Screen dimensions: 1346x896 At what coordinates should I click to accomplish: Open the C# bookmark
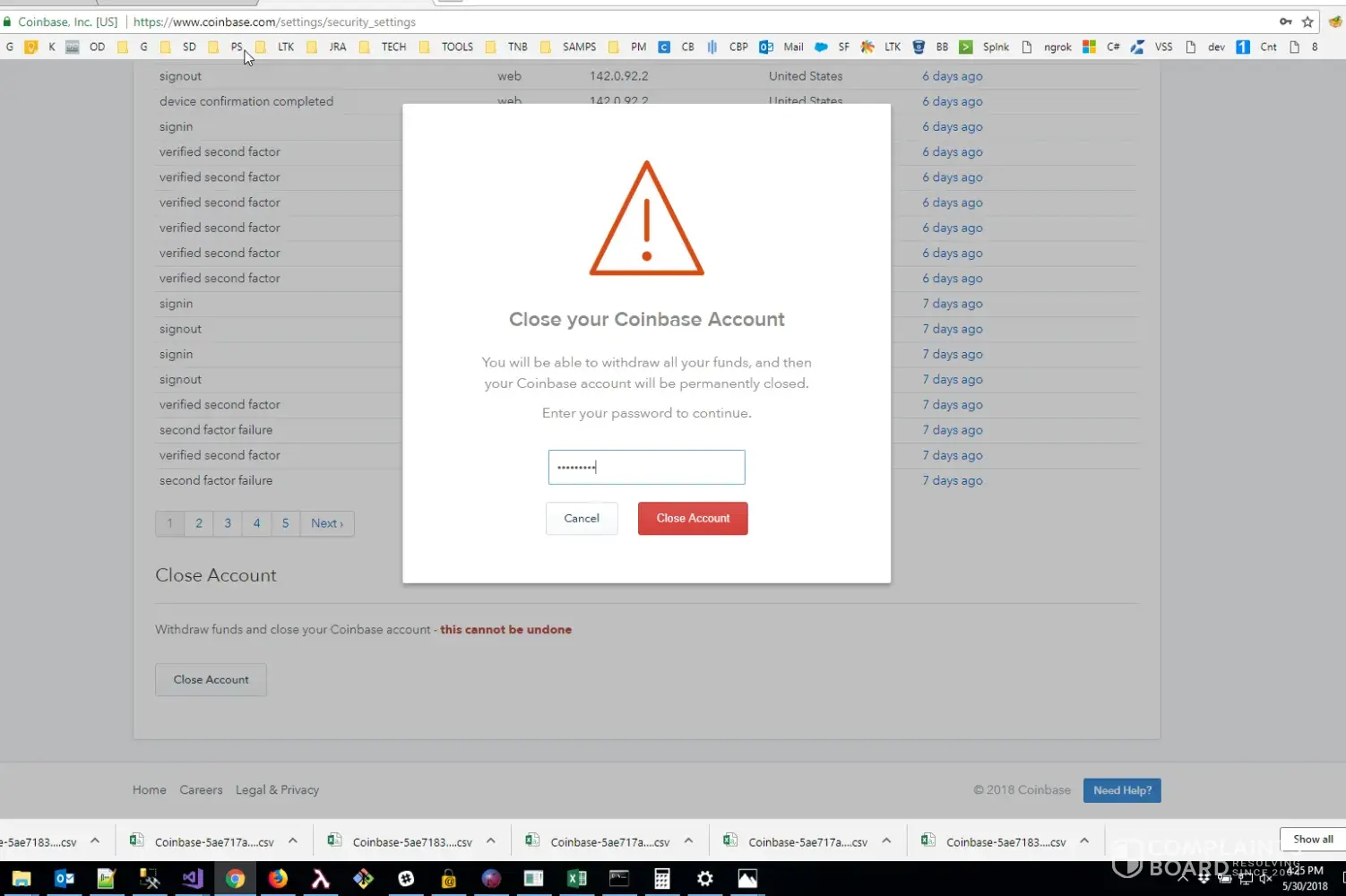click(x=1101, y=47)
